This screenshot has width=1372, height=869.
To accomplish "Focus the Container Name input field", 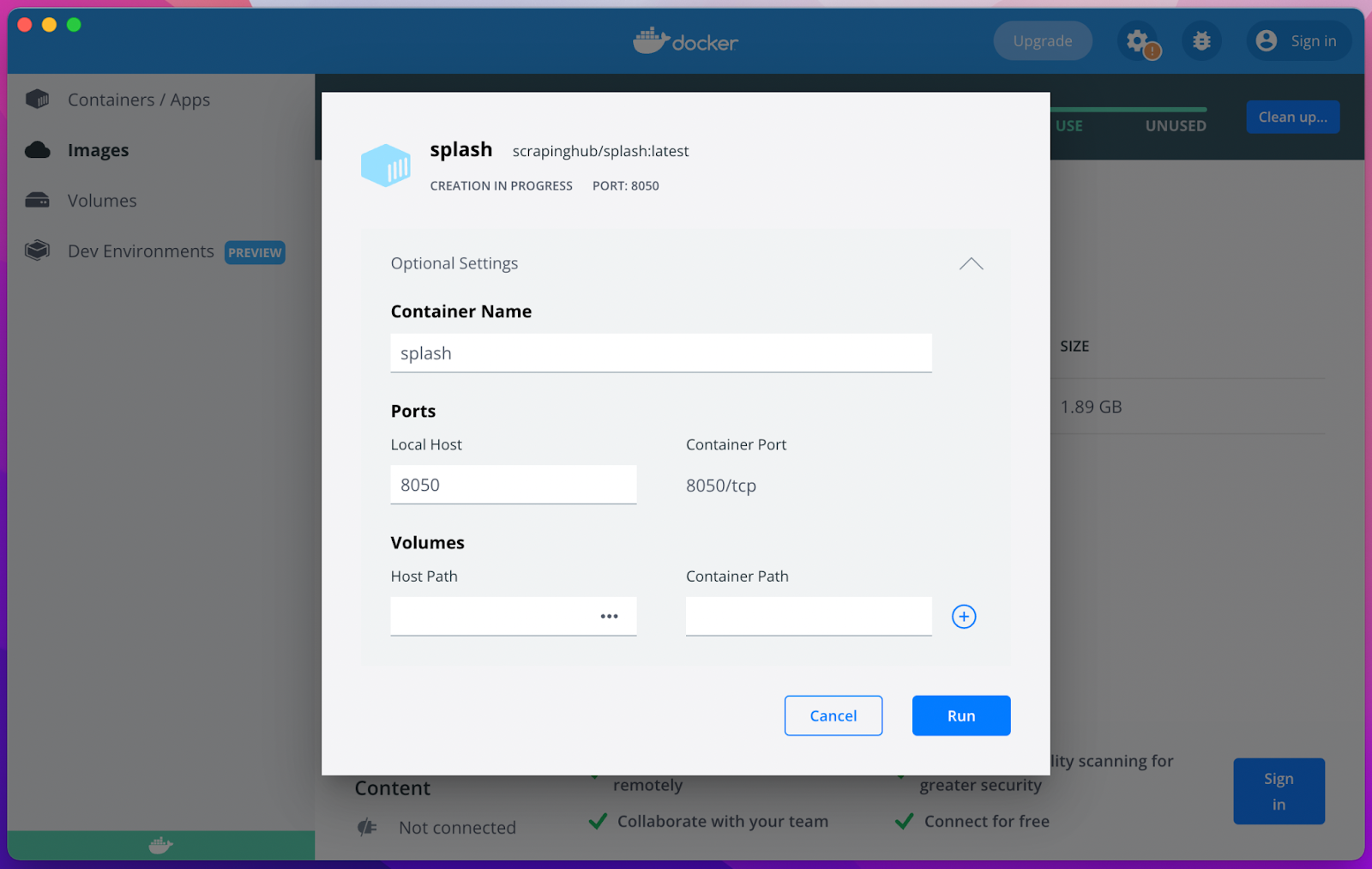I will [x=661, y=353].
